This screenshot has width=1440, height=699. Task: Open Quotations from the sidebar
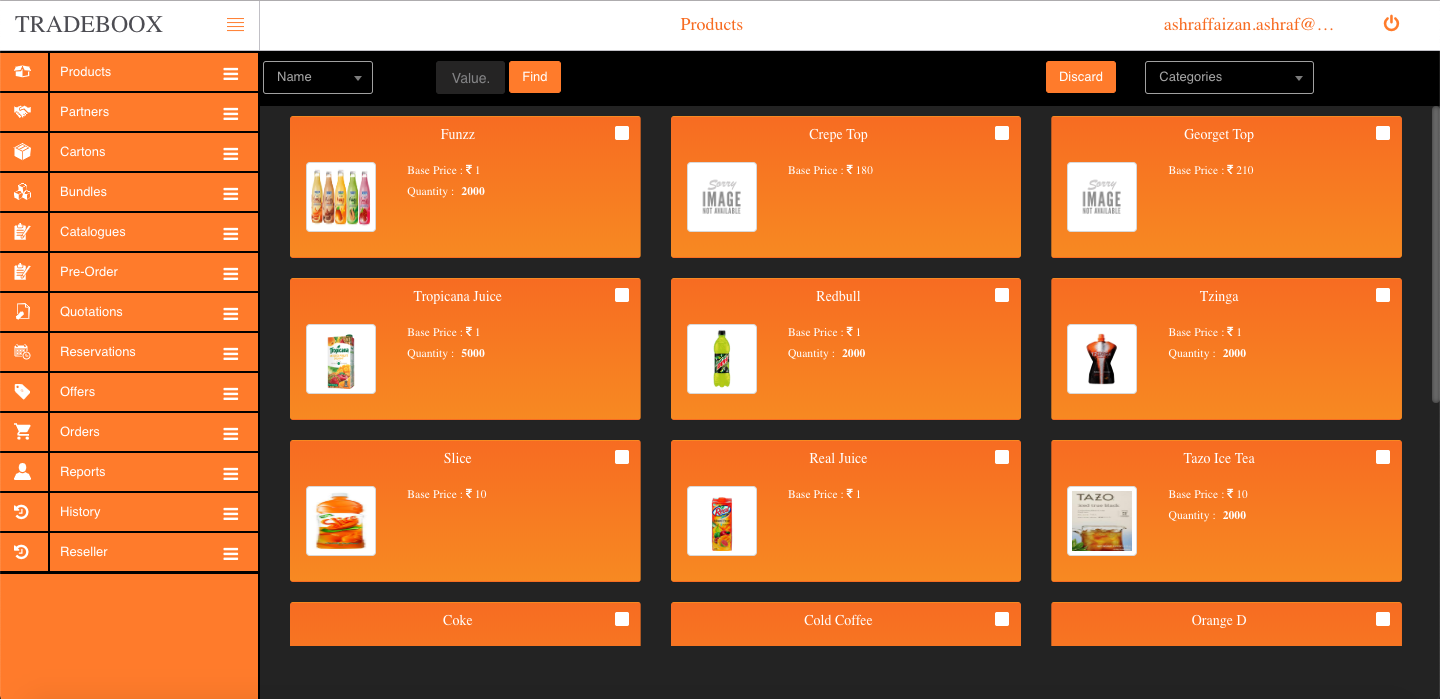[x=91, y=312]
